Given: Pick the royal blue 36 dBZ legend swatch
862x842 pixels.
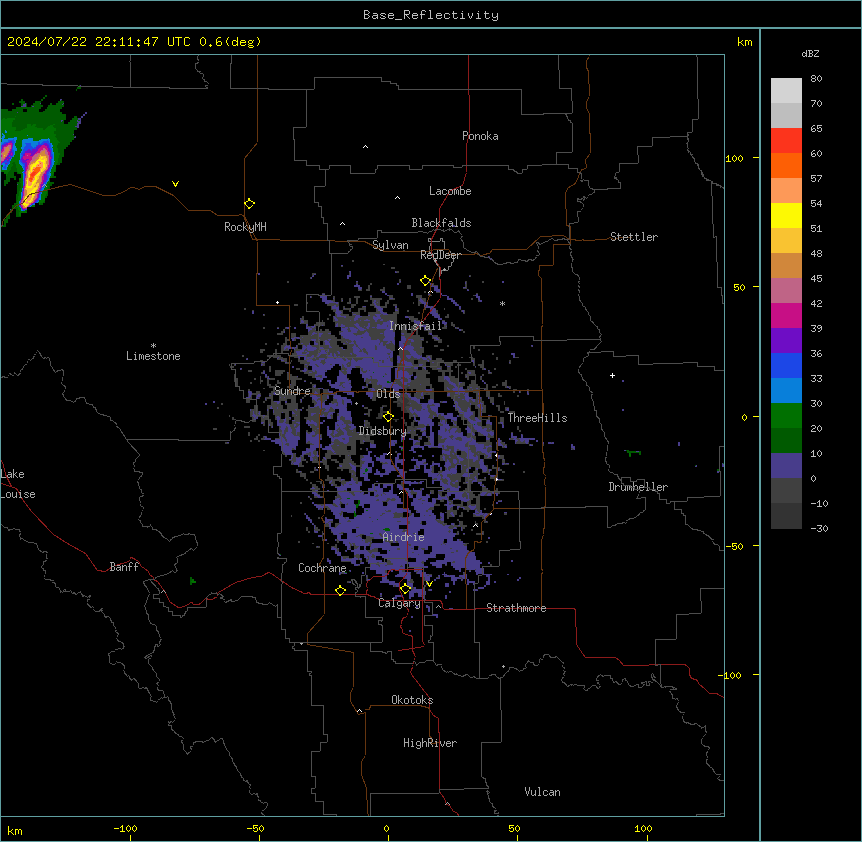Looking at the screenshot, I should [x=786, y=365].
